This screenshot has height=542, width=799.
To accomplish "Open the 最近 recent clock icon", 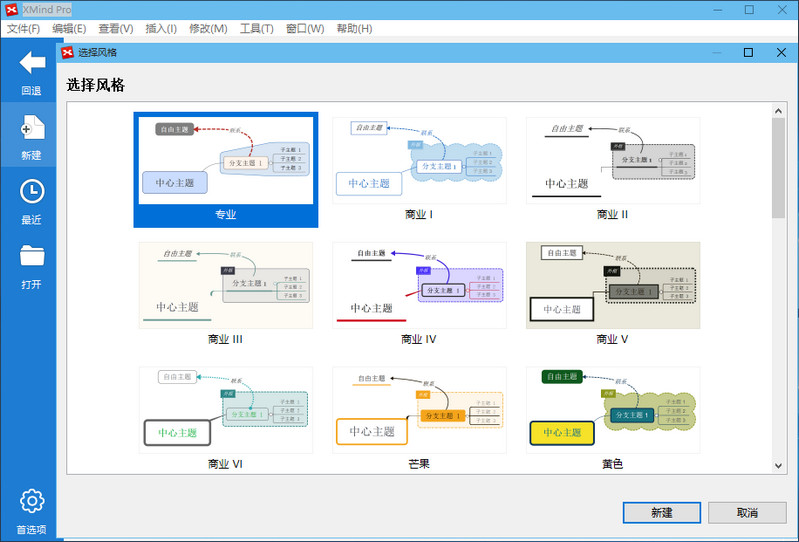I will pos(32,192).
